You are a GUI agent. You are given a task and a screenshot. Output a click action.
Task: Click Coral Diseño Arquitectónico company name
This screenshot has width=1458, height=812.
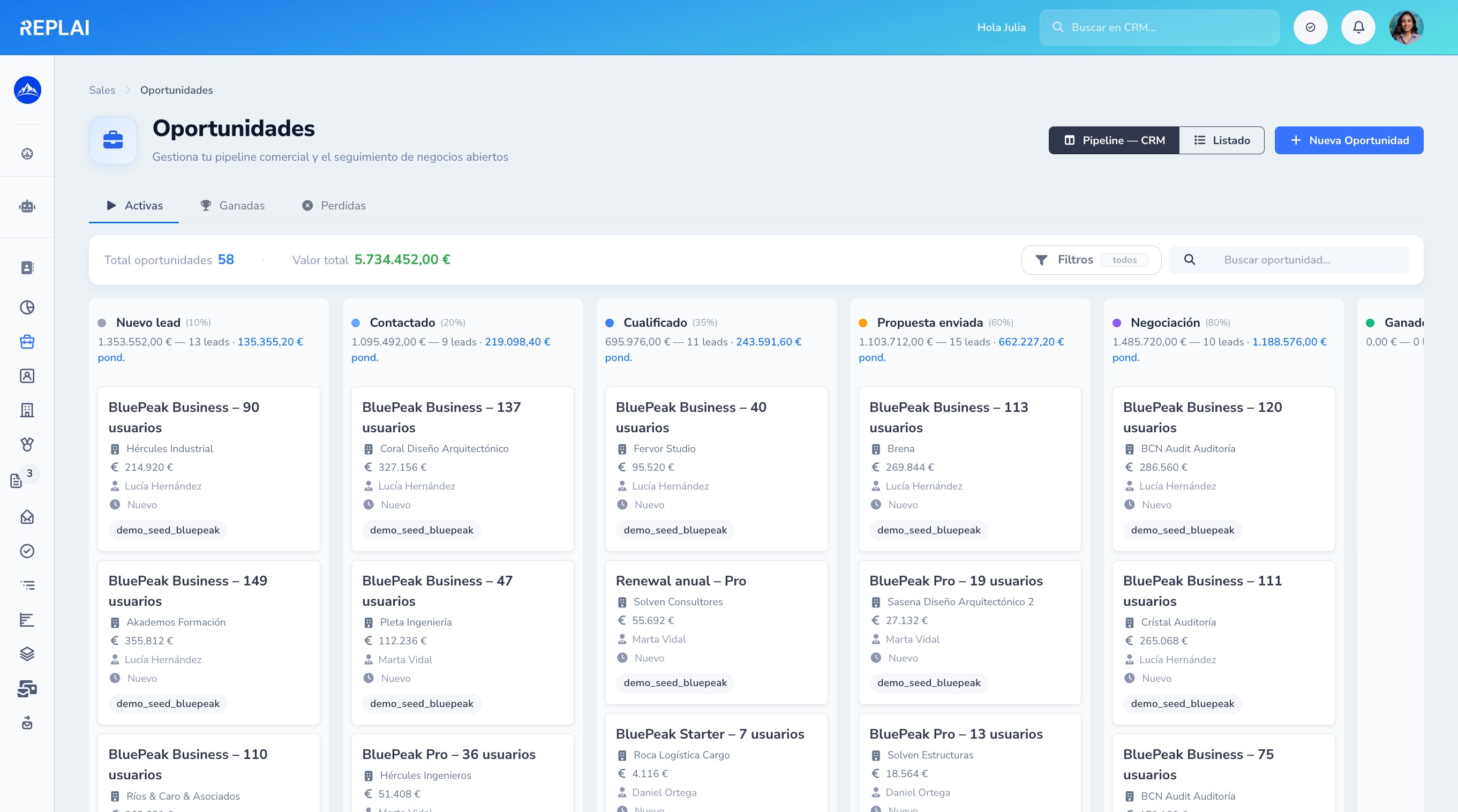click(x=444, y=448)
